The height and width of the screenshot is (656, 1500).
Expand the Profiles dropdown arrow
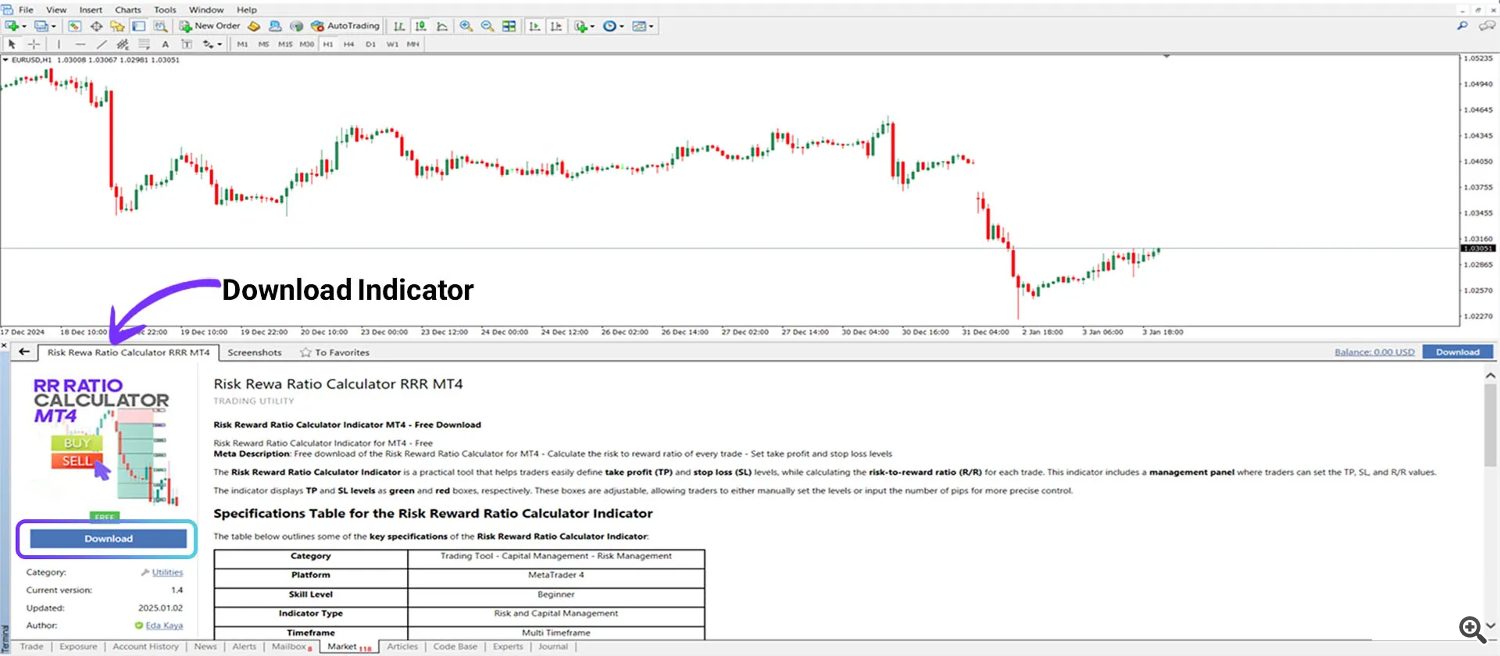pos(54,25)
